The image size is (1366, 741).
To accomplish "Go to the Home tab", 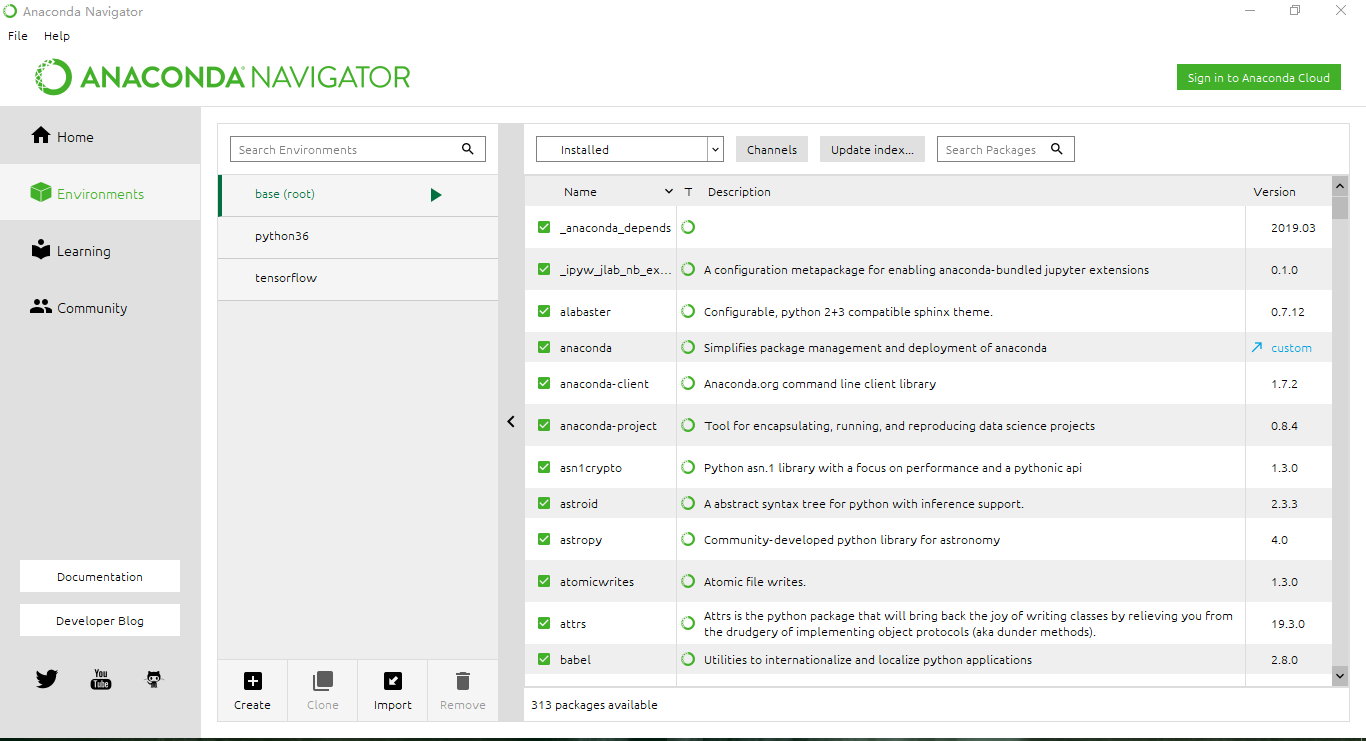I will point(100,136).
